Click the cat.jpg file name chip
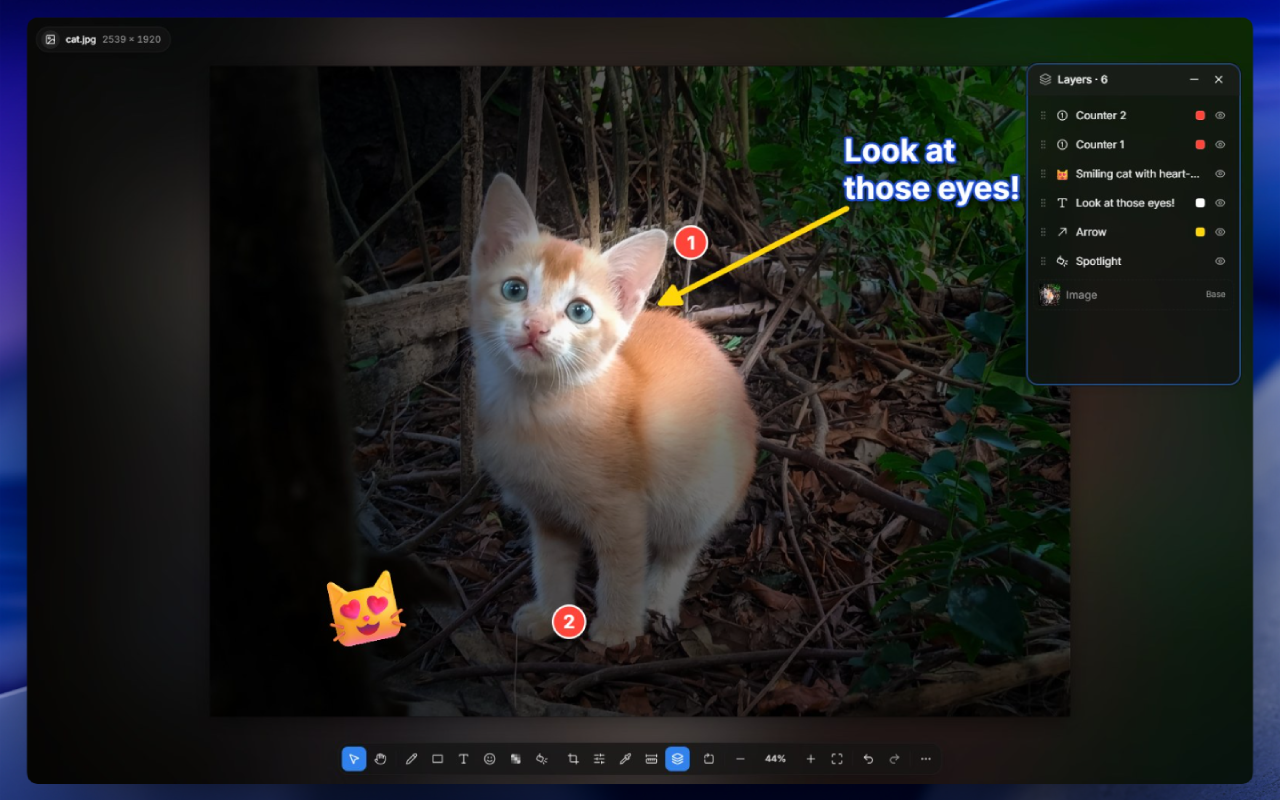Screen dimensions: 1280x800 103,40
